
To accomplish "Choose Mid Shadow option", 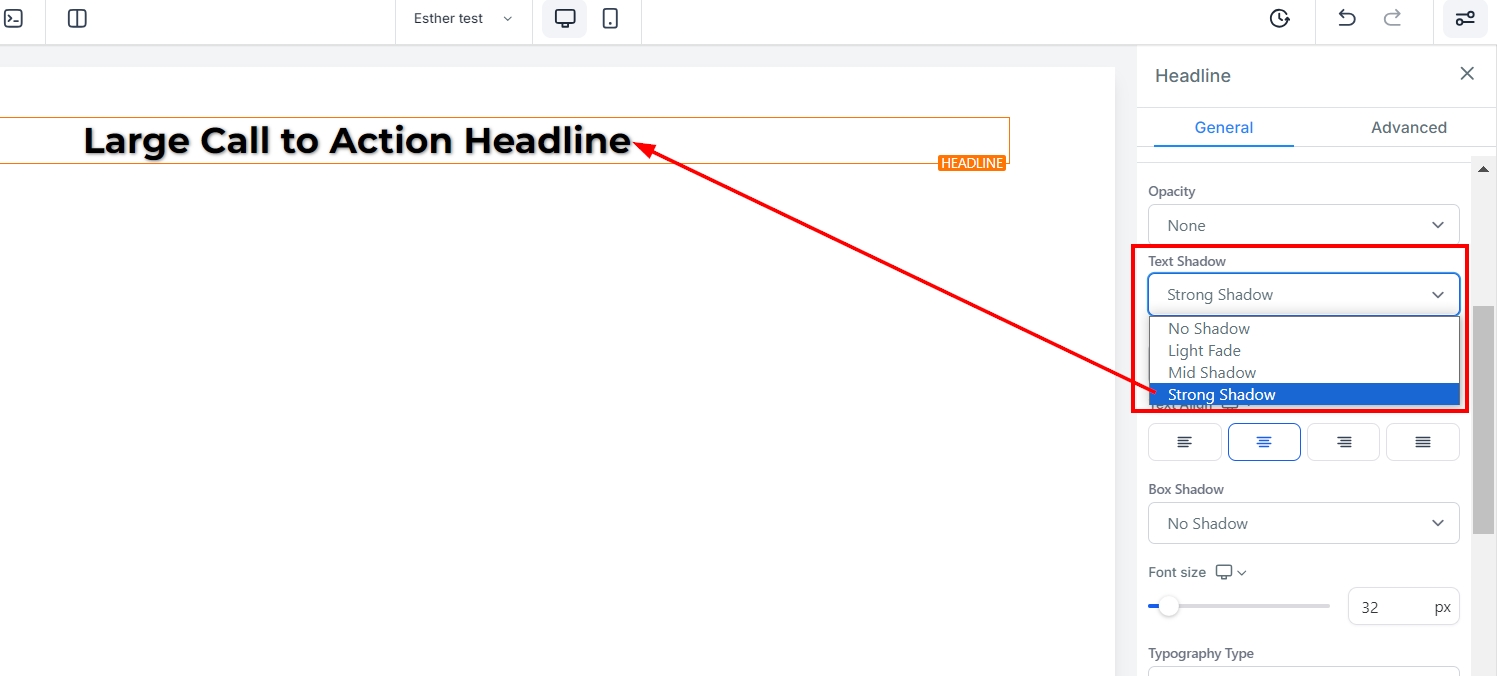I will pyautogui.click(x=1304, y=372).
